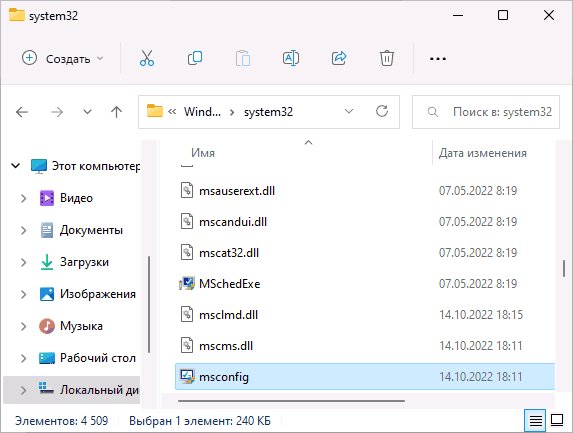
Task: Expand the Документы folder node
Action: (x=23, y=230)
